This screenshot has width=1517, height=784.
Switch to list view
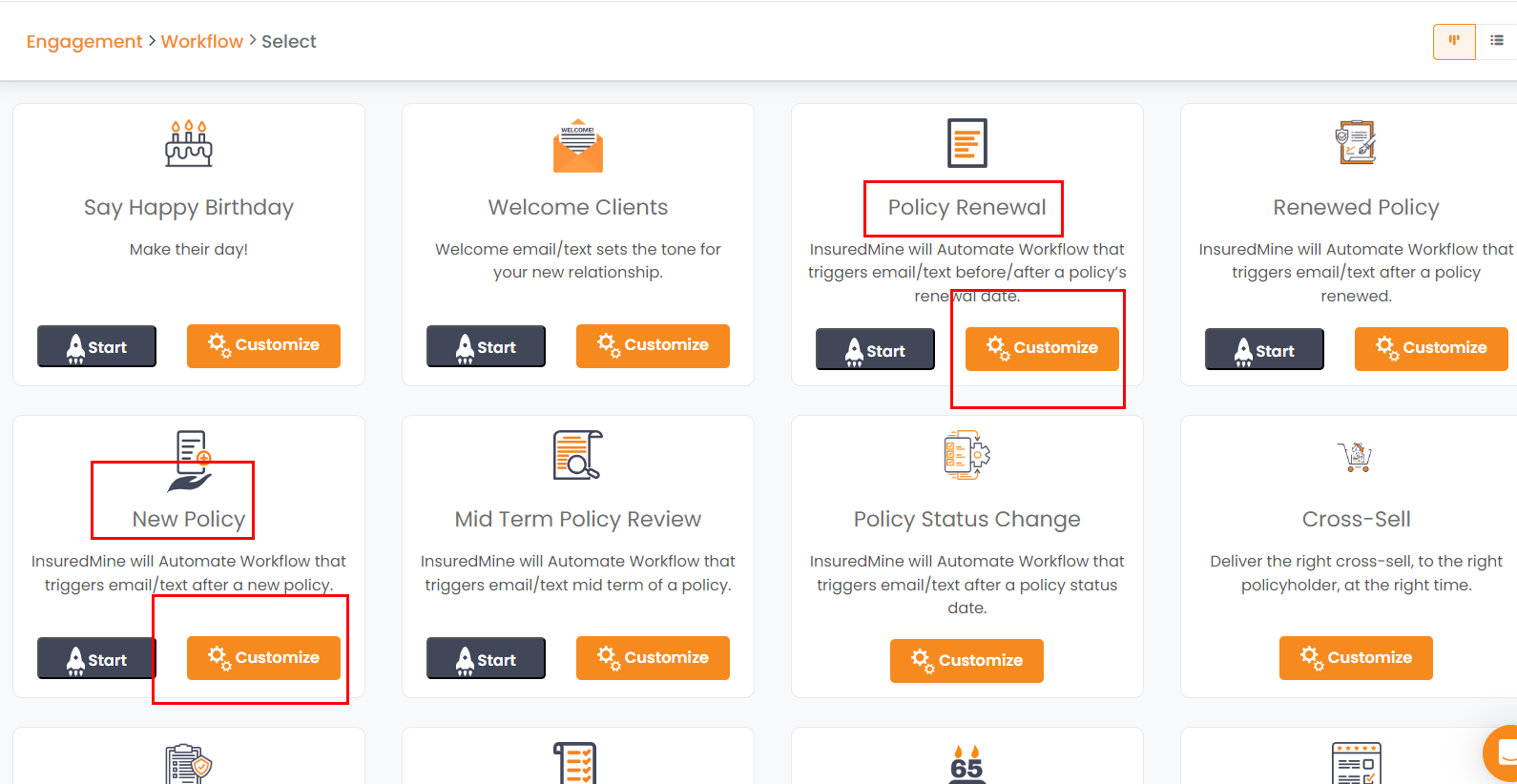(x=1497, y=41)
